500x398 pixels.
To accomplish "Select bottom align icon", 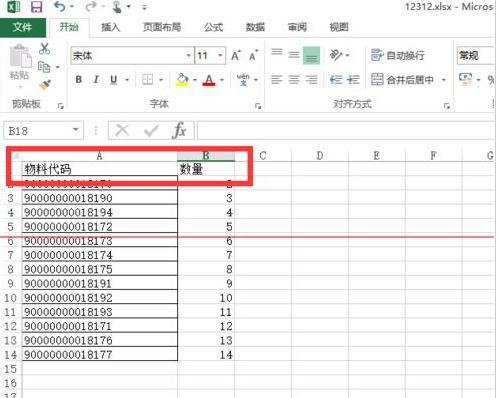I will [311, 55].
